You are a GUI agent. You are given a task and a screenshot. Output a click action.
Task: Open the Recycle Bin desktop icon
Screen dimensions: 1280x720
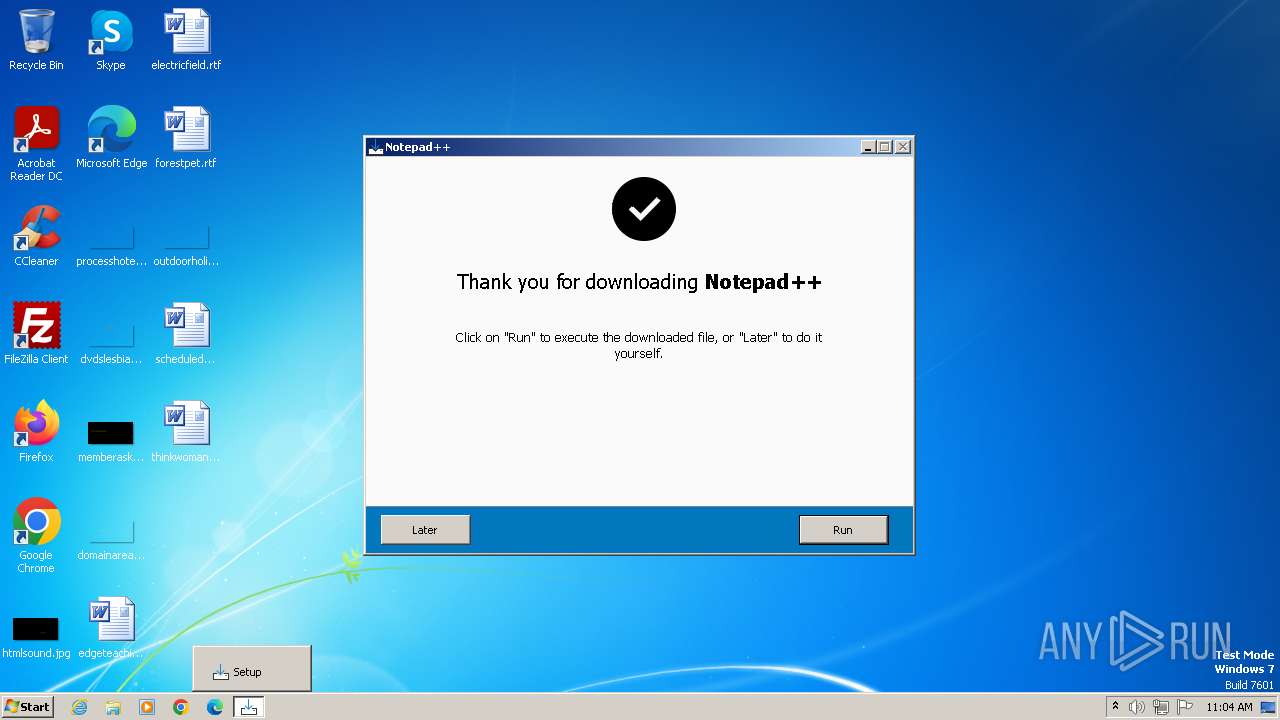pyautogui.click(x=36, y=40)
